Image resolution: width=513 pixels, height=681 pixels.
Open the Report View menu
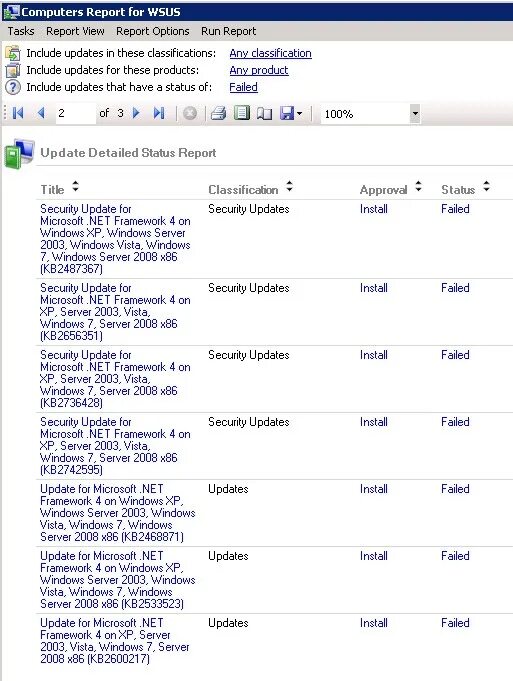pos(75,31)
